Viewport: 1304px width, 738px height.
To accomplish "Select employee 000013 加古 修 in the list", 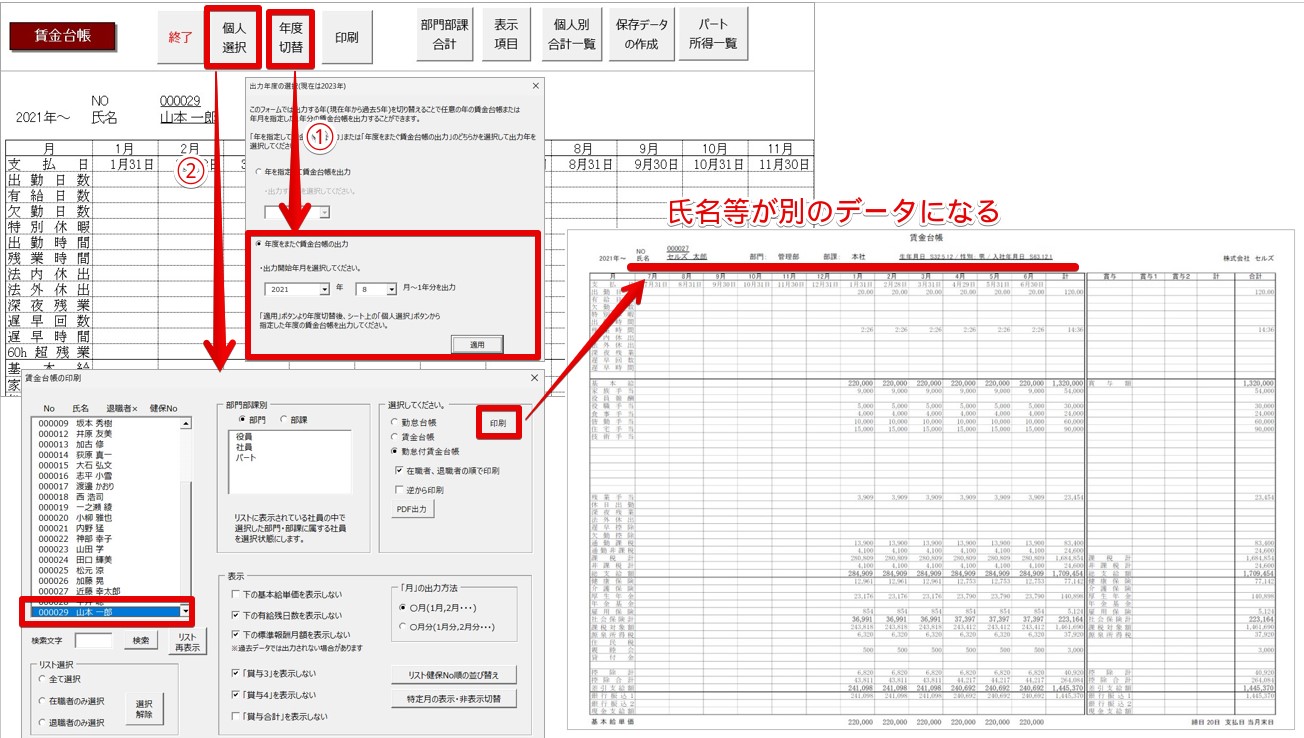I will click(107, 444).
